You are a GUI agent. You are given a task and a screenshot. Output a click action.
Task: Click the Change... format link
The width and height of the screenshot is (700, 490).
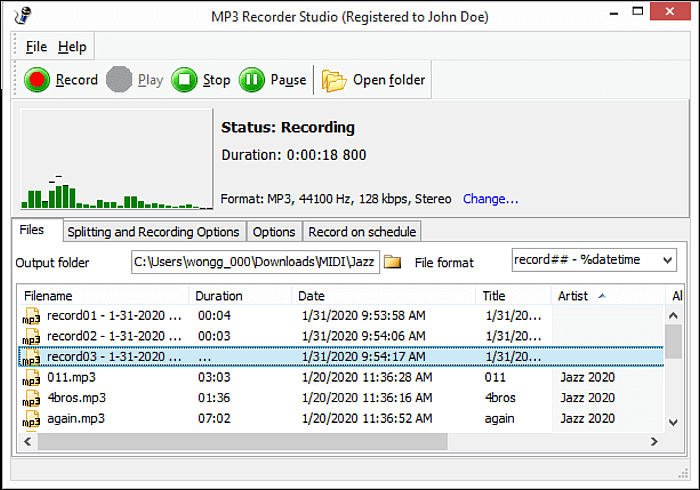pyautogui.click(x=490, y=199)
